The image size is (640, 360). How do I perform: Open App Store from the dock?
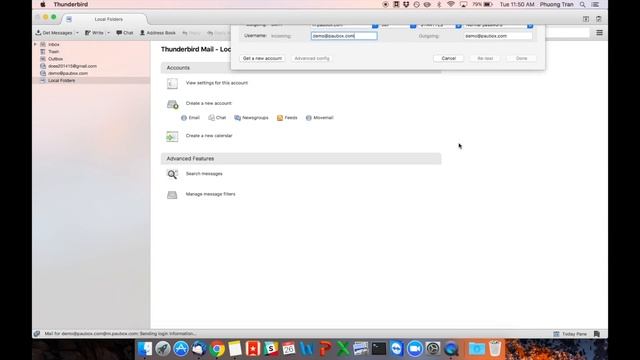click(181, 349)
